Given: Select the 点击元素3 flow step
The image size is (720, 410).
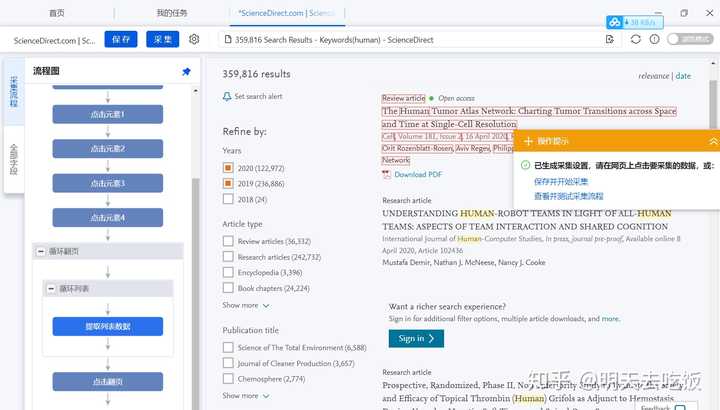Looking at the screenshot, I should click(107, 183).
